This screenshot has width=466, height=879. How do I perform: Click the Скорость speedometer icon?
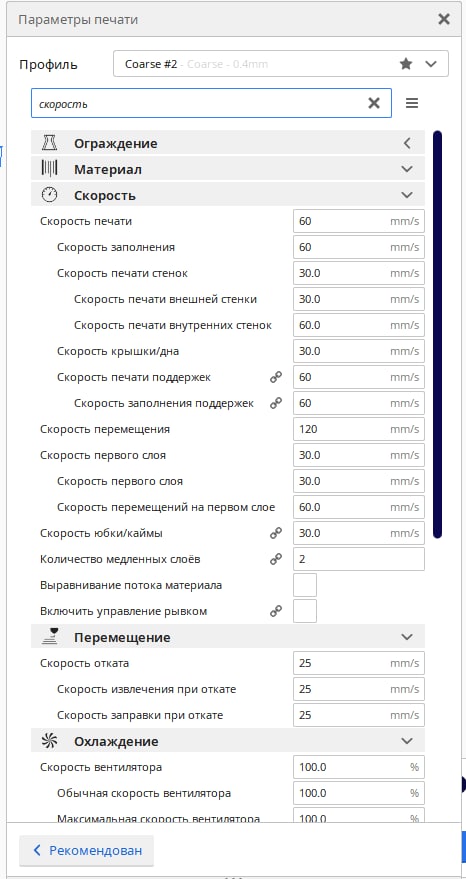click(x=50, y=196)
